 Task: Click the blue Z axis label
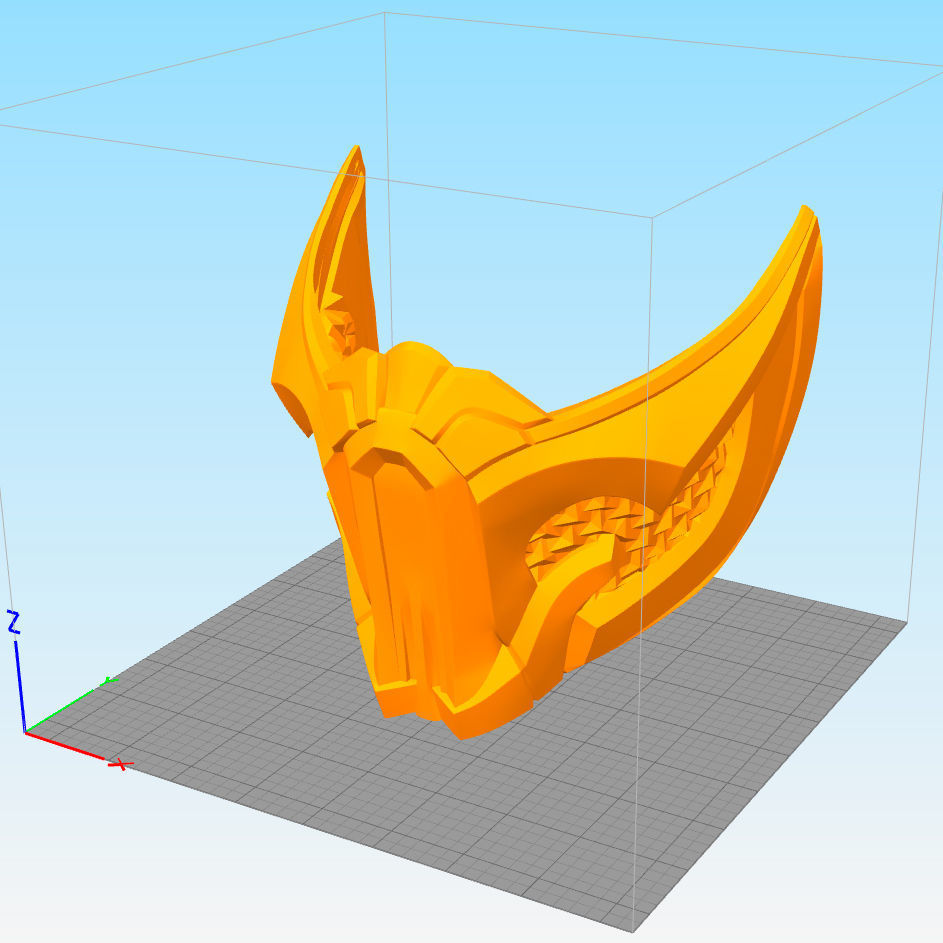click(x=14, y=622)
